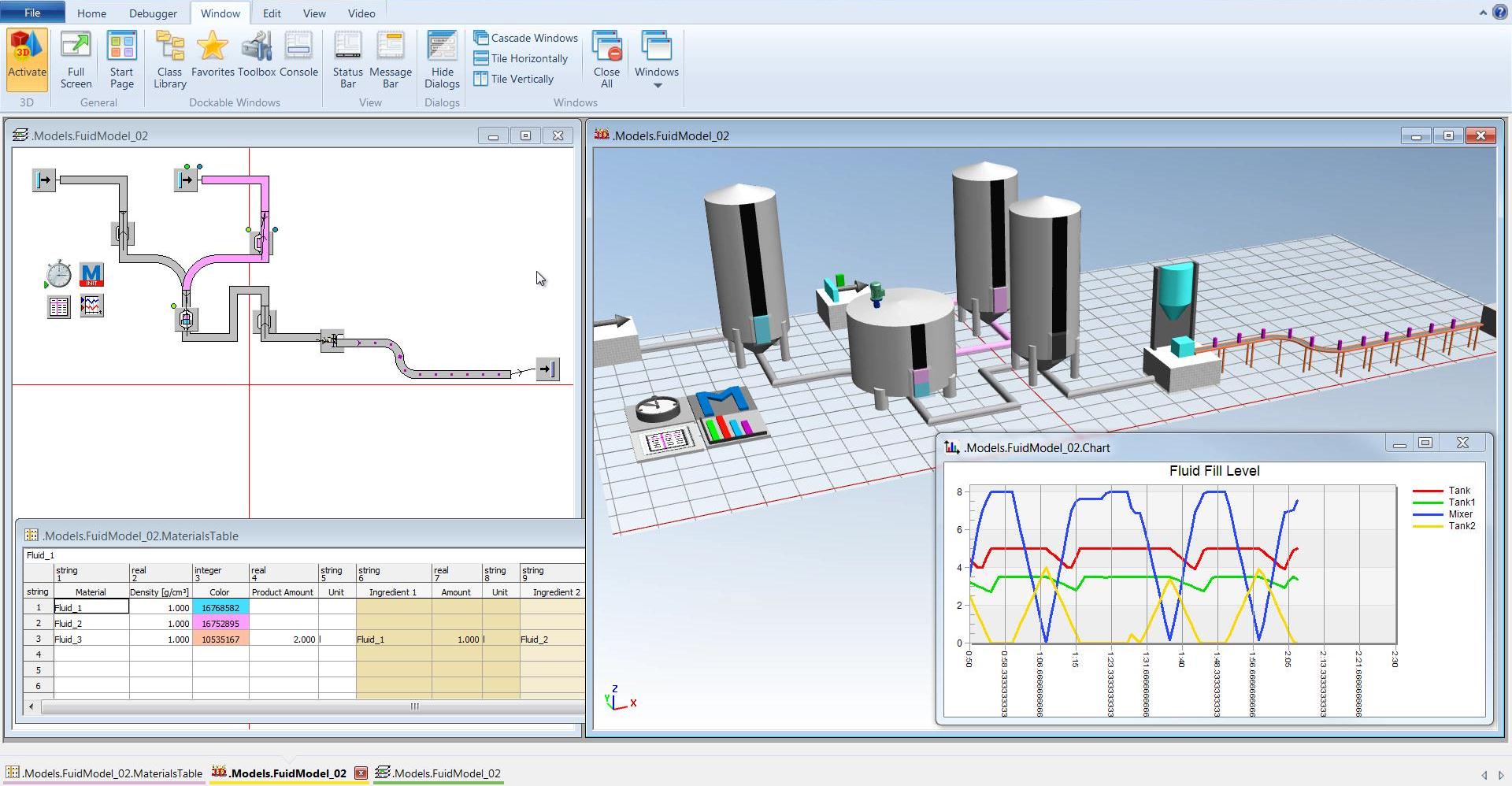Switch to the Debugger ribbon tab
The width and height of the screenshot is (1512, 786).
pyautogui.click(x=153, y=13)
